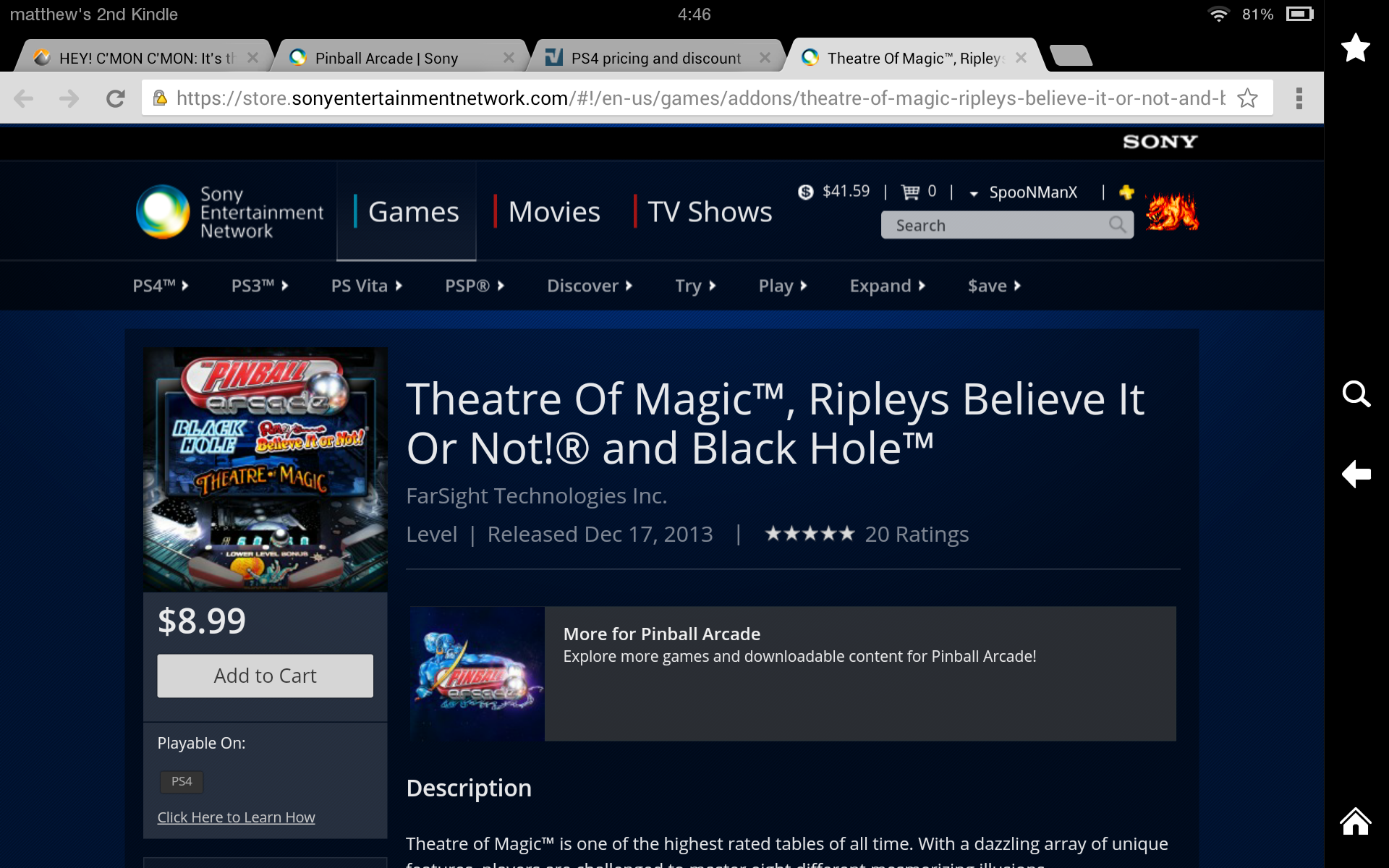The width and height of the screenshot is (1389, 868).
Task: Open Click Here to Learn How link
Action: pyautogui.click(x=236, y=817)
